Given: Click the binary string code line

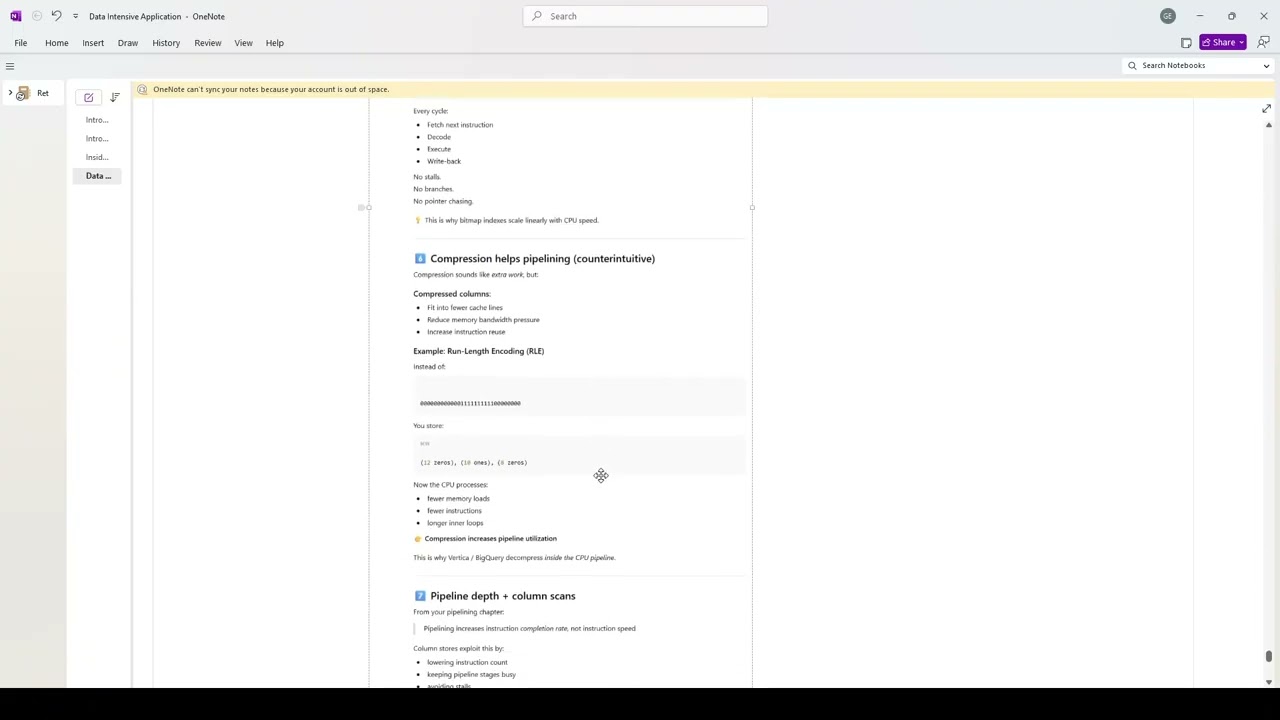Looking at the screenshot, I should pos(470,403).
